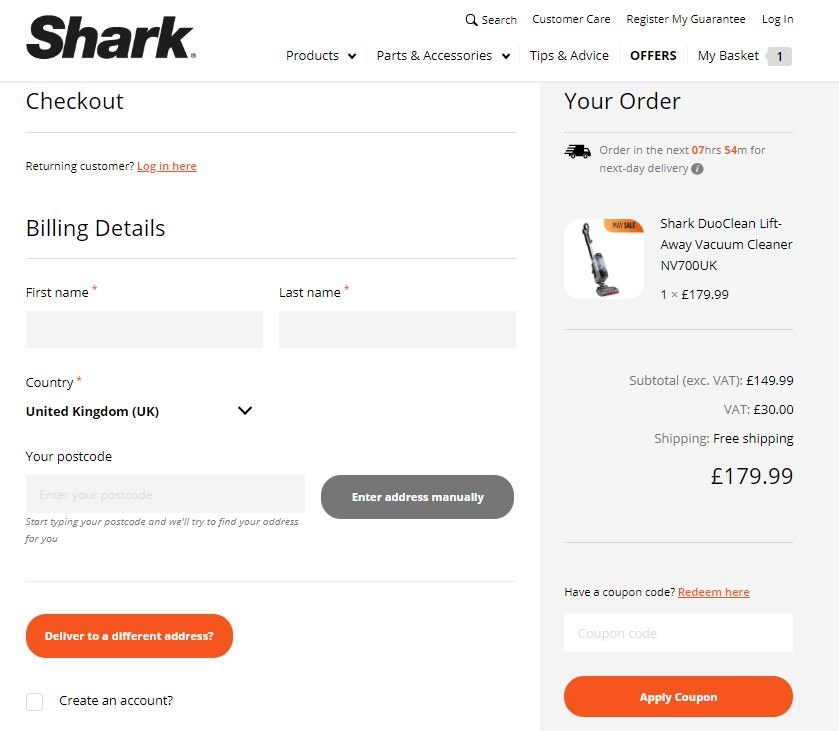Screen dimensions: 839x731
Task: Open the Tips & Advice menu
Action: coord(569,56)
